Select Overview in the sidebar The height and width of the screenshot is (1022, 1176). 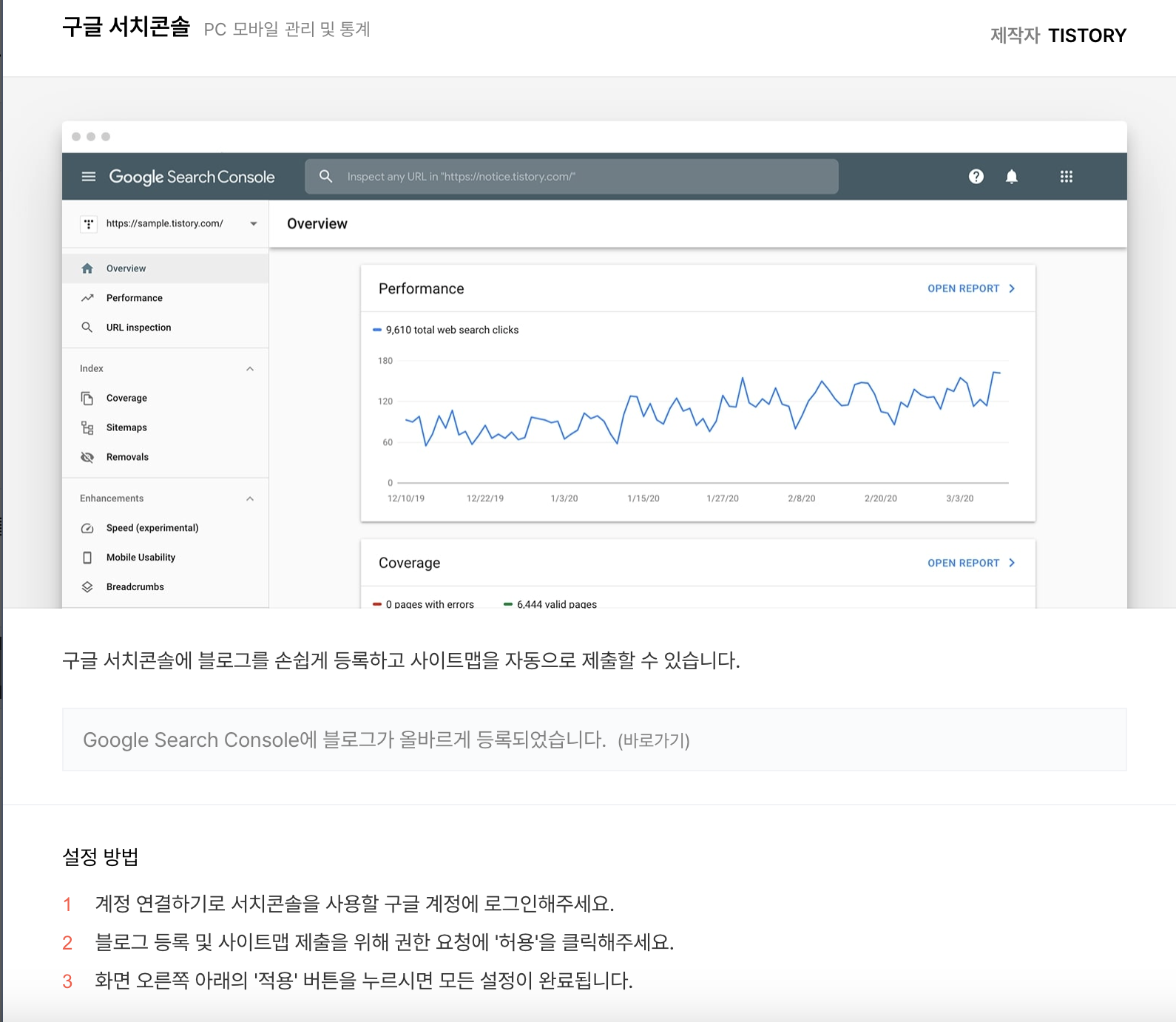(166, 268)
